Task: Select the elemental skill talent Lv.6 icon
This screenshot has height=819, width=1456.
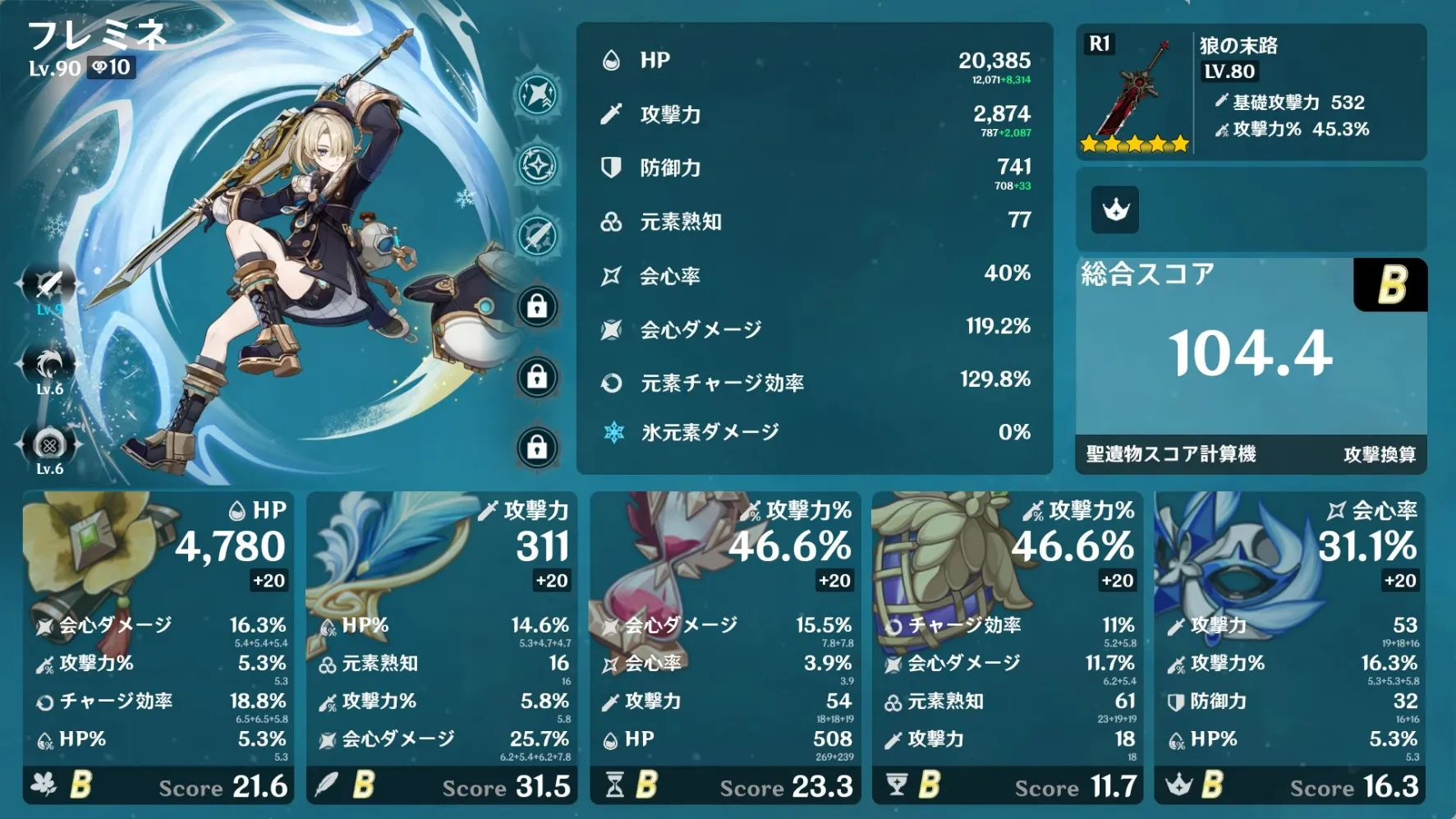Action: 49,365
